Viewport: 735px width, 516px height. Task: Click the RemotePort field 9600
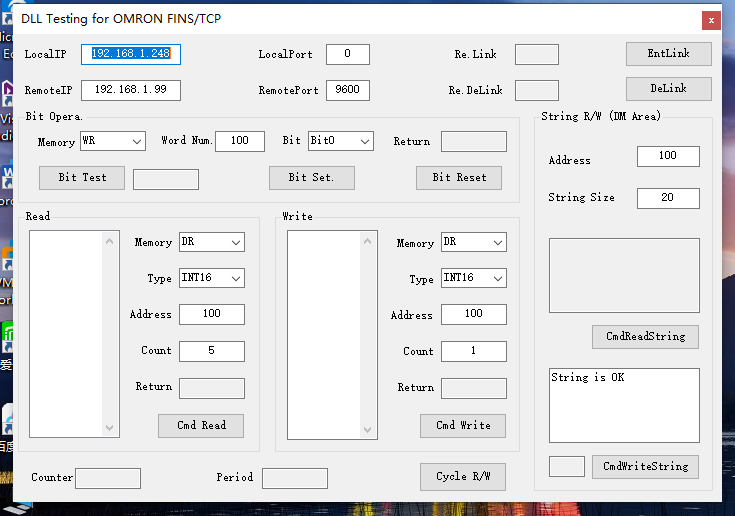(348, 90)
